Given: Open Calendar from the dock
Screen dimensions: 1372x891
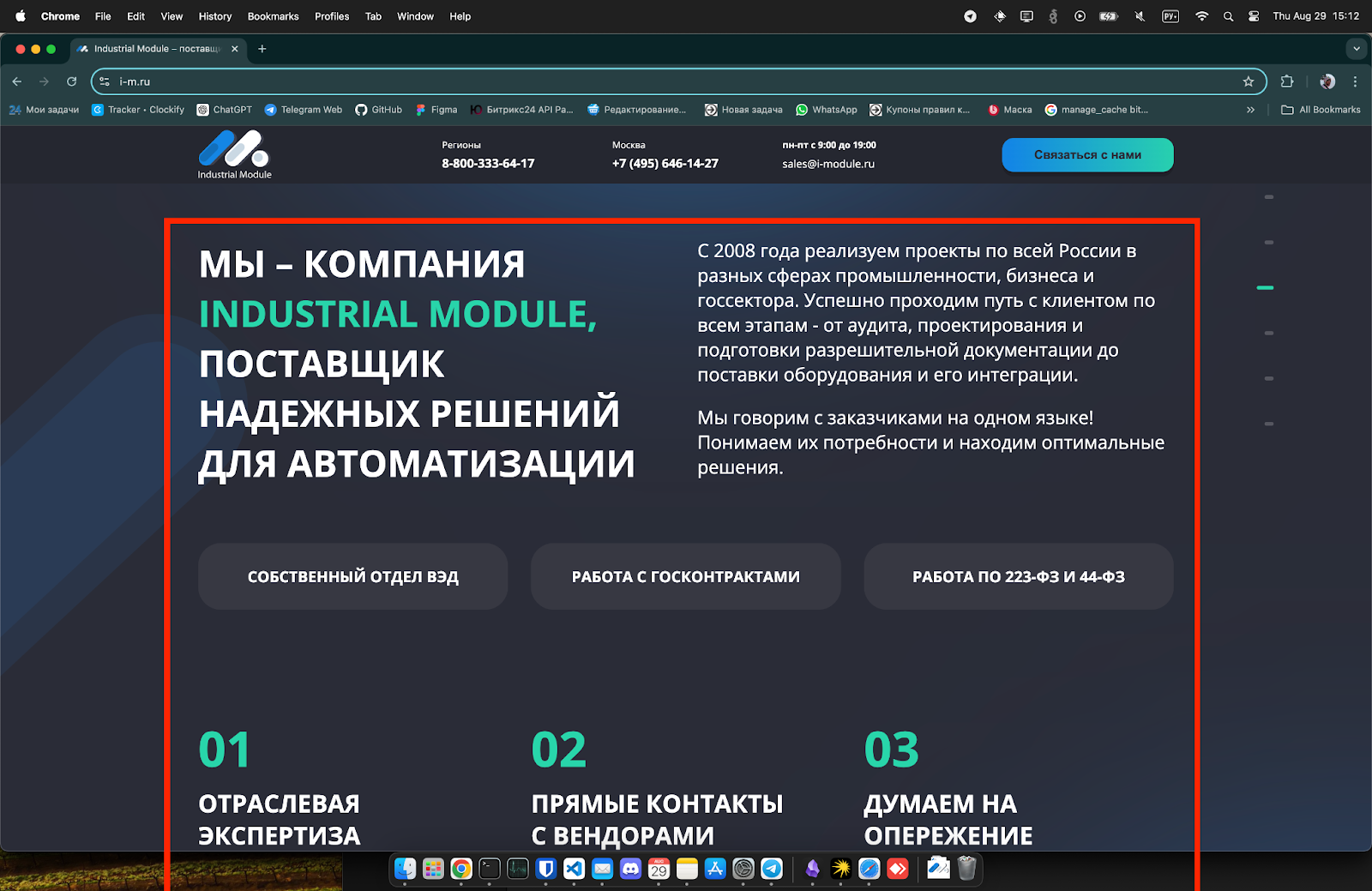Looking at the screenshot, I should point(659,869).
